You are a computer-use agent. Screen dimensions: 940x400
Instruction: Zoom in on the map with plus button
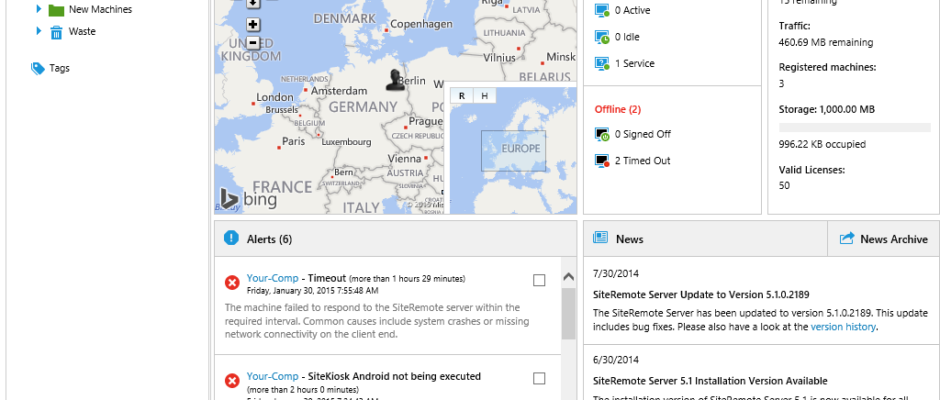coord(253,25)
